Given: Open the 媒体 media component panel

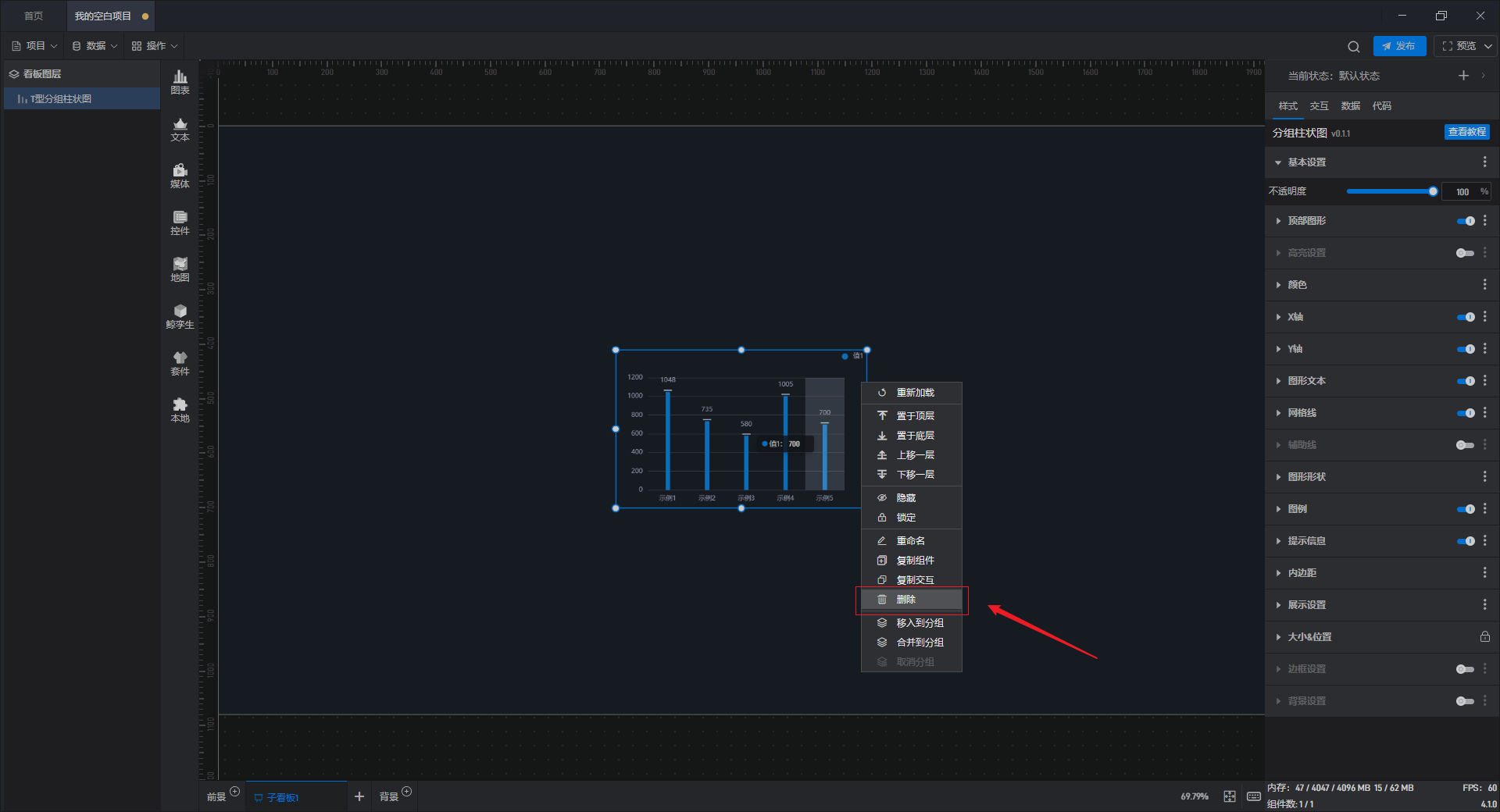Looking at the screenshot, I should tap(180, 176).
